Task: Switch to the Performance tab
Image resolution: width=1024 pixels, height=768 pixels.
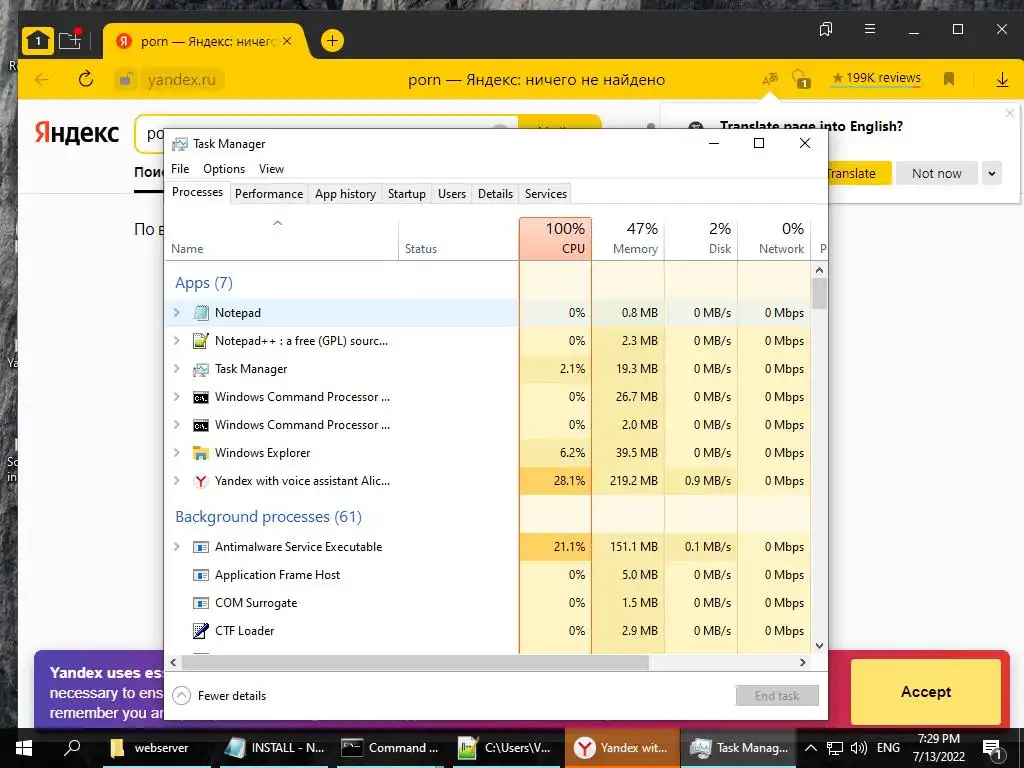Action: tap(269, 193)
